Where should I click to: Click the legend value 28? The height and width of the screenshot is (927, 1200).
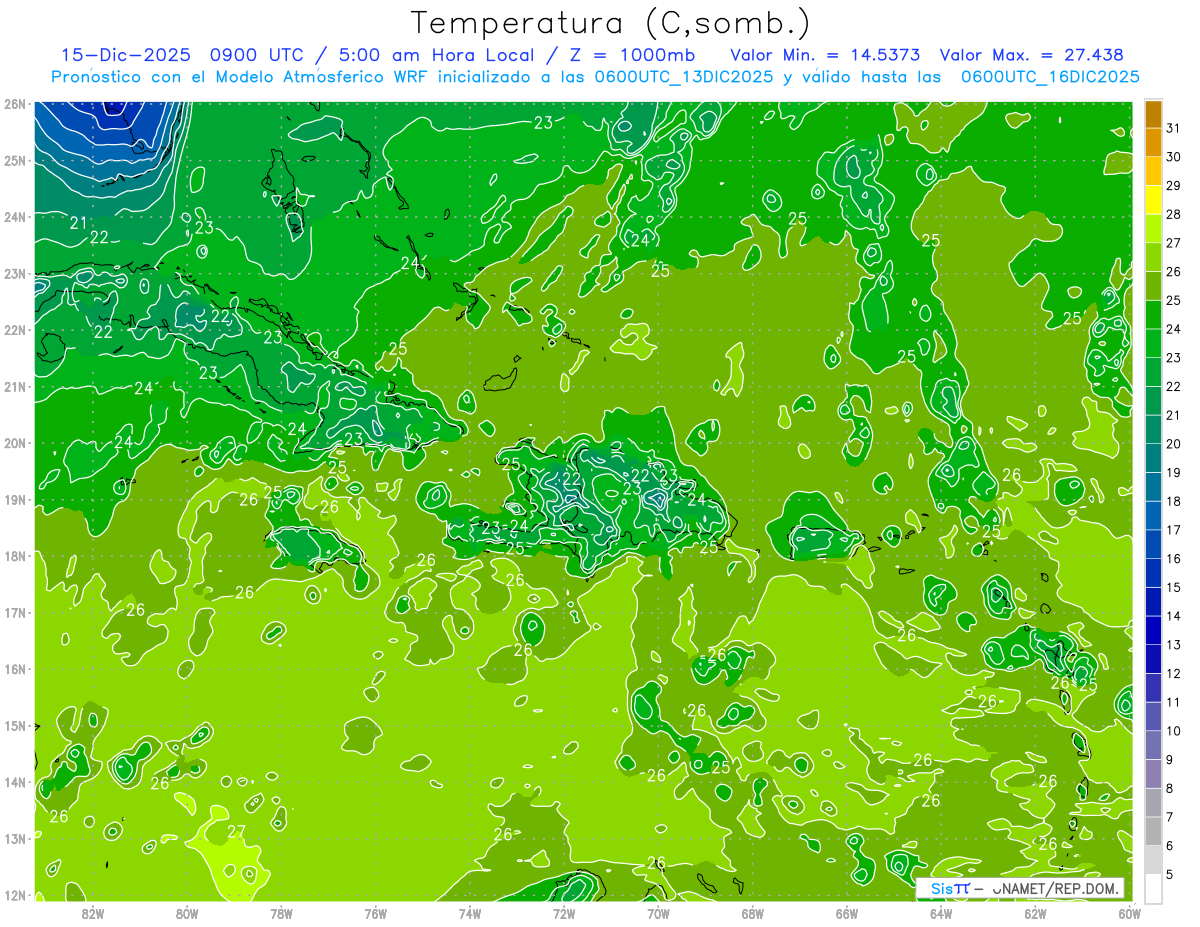[x=1173, y=214]
